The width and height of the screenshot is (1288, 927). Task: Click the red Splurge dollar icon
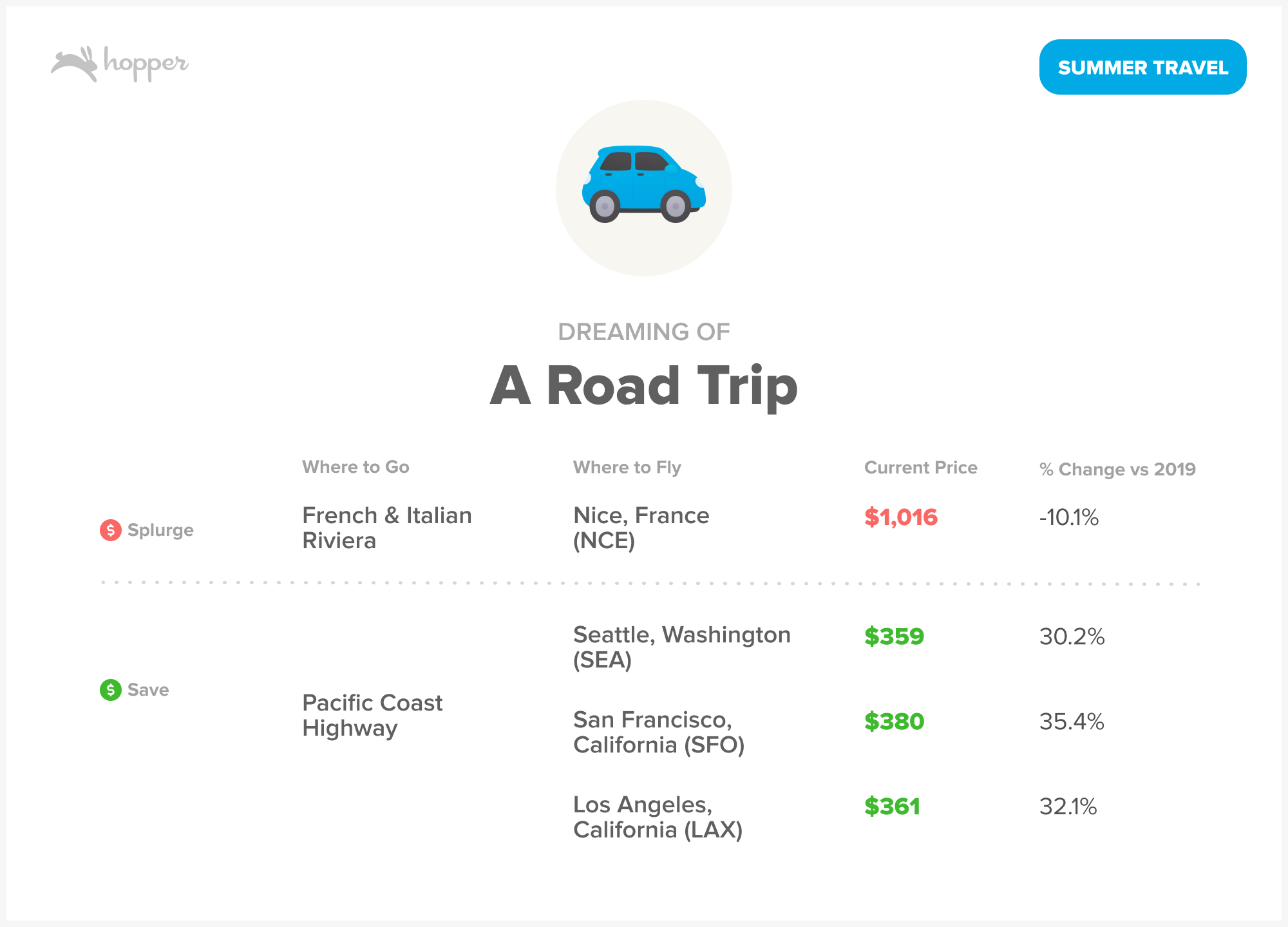click(111, 530)
